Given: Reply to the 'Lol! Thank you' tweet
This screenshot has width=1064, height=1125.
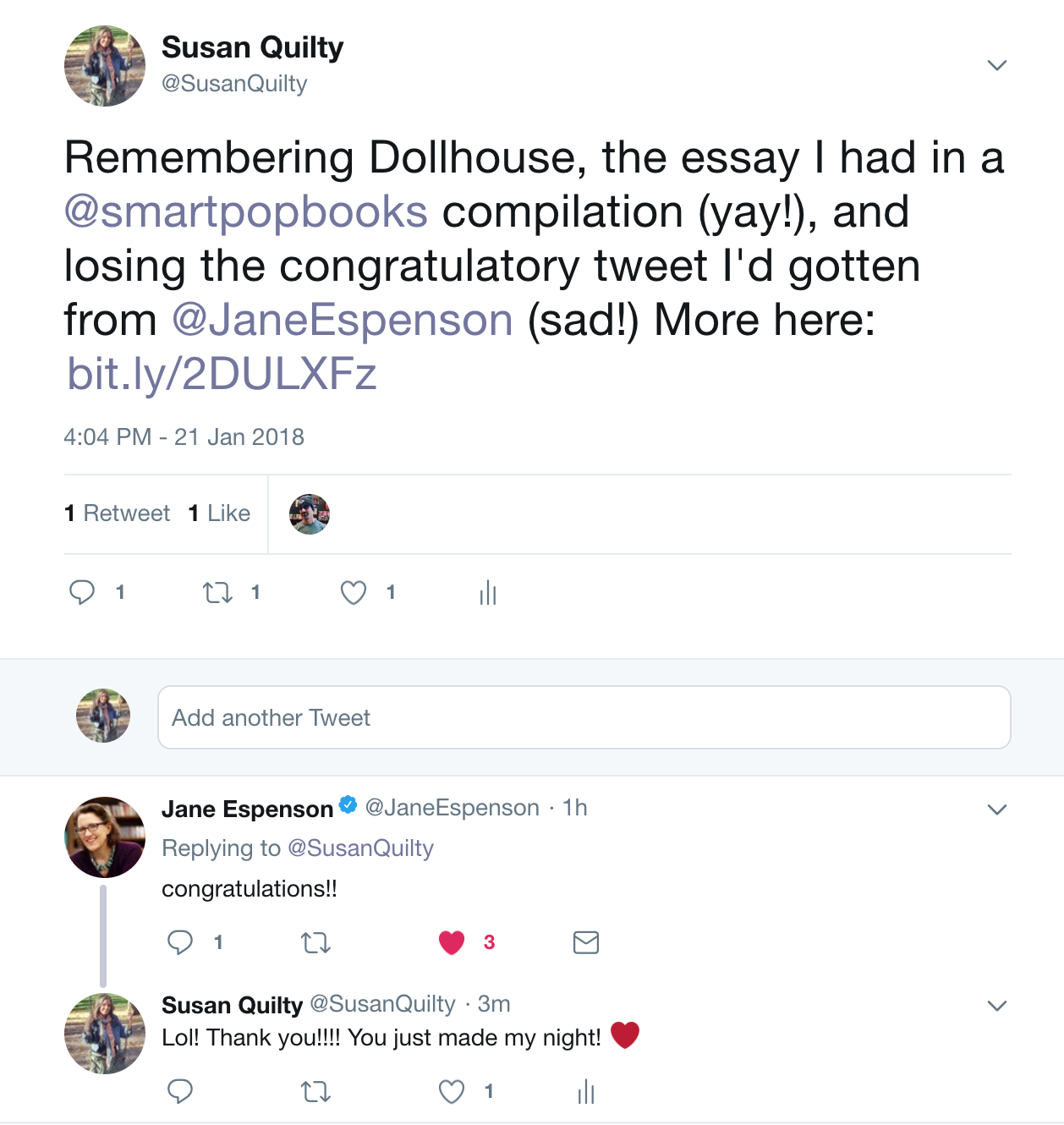Looking at the screenshot, I should click(x=180, y=1092).
